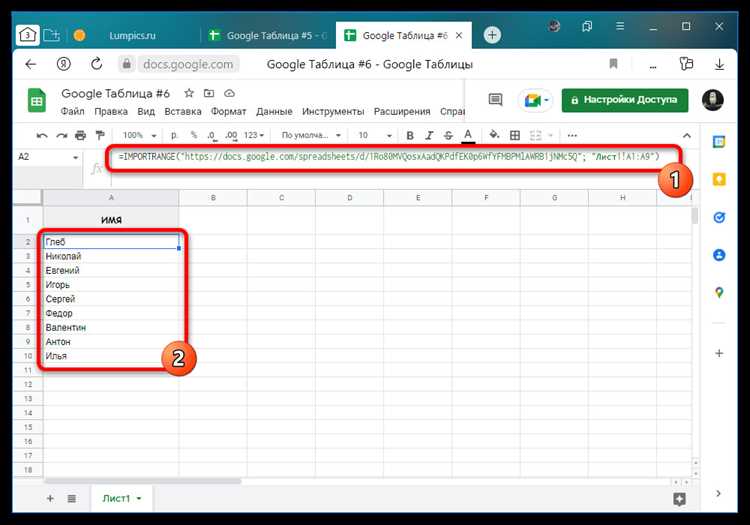Open Contacts in the side panel
750x525 pixels.
coord(719,255)
